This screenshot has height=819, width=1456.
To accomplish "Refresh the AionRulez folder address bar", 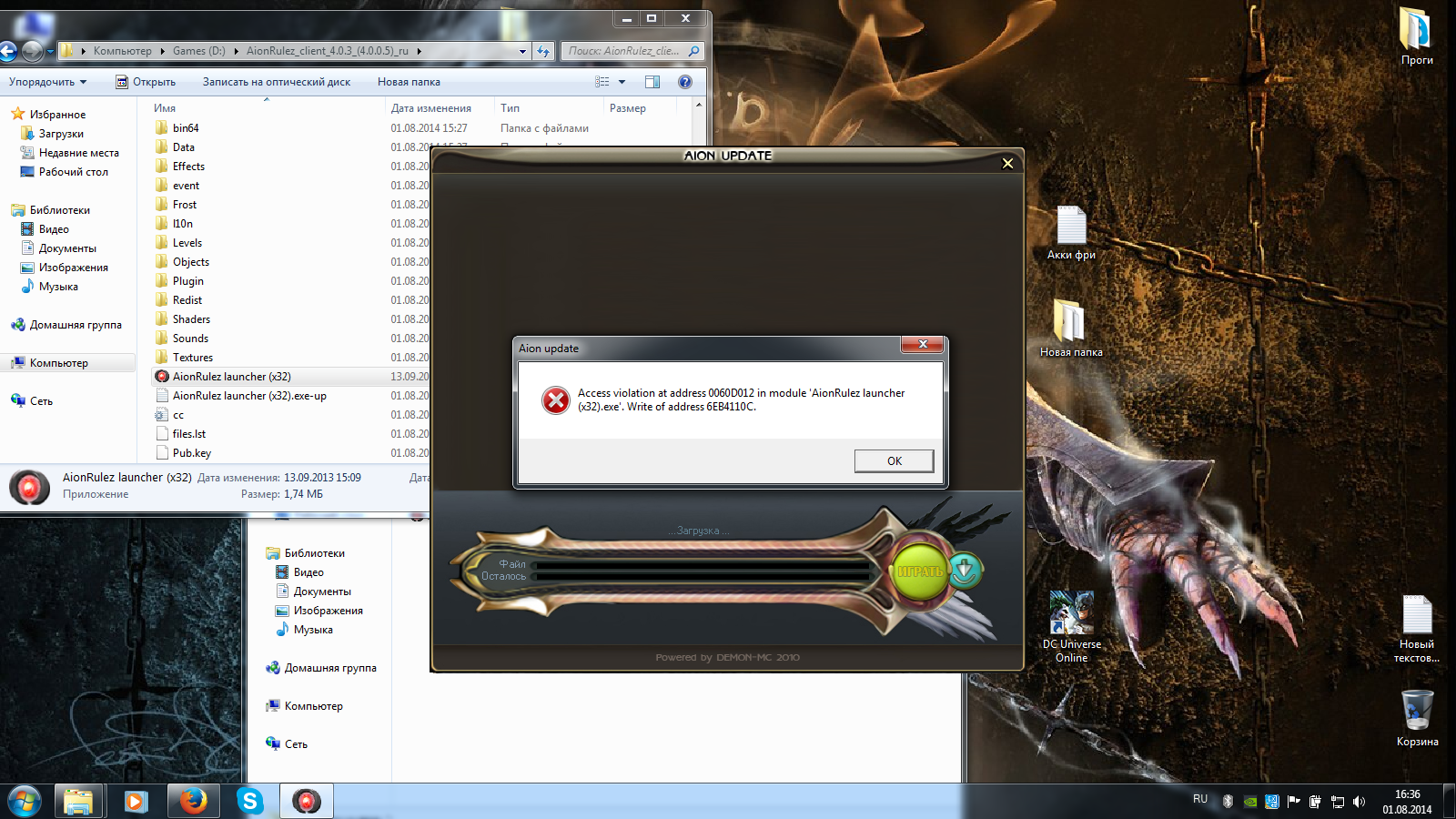I will pyautogui.click(x=543, y=51).
